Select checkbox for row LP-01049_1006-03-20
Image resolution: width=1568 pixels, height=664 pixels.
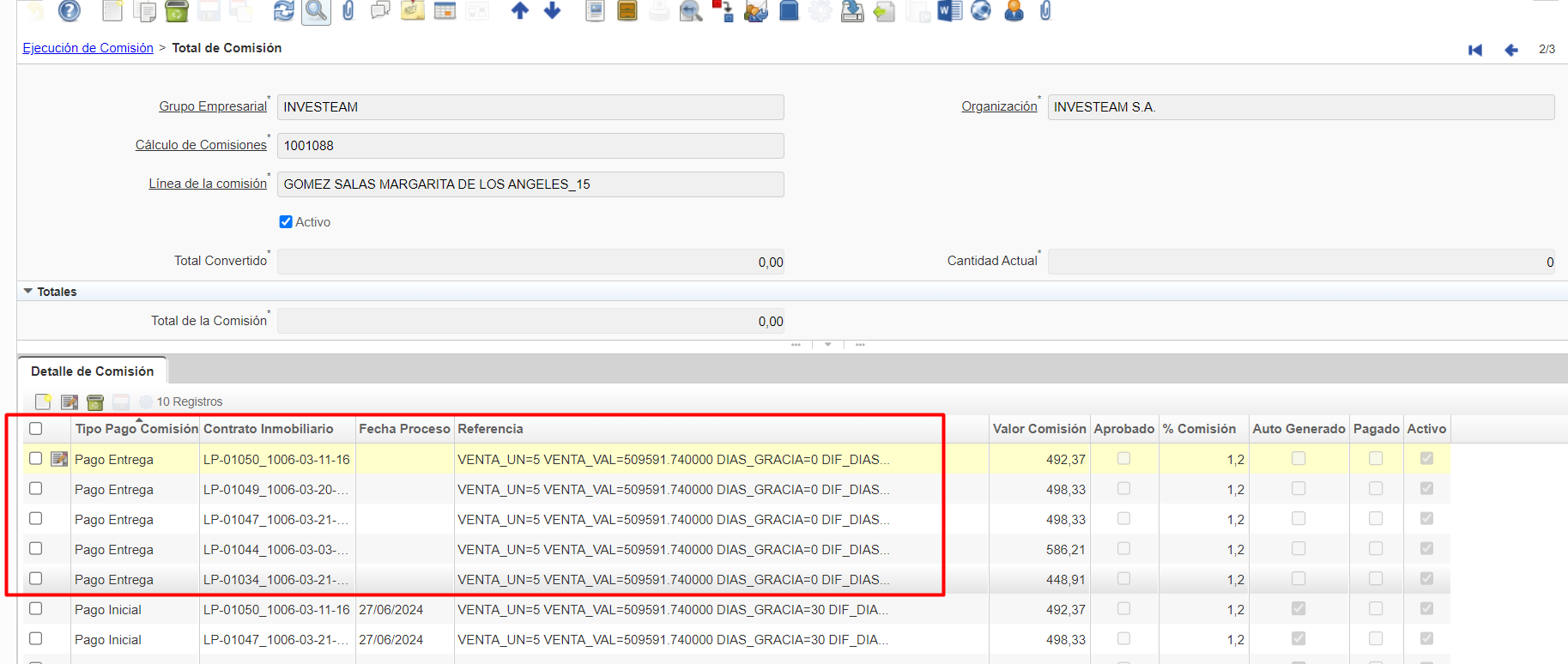[x=35, y=489]
